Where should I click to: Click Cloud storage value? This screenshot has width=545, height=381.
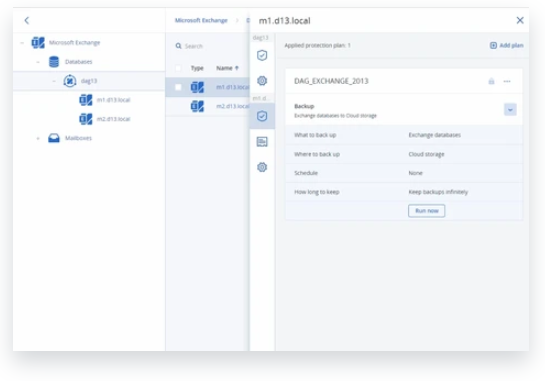pyautogui.click(x=426, y=154)
